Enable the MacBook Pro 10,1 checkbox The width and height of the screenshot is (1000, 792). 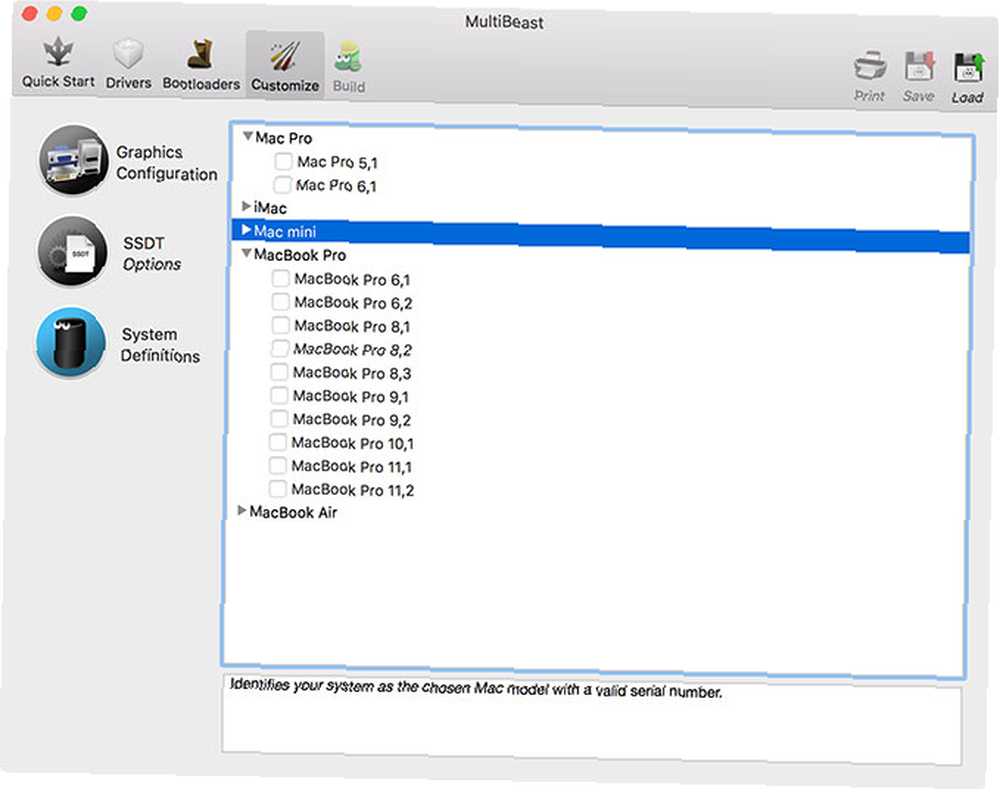278,442
